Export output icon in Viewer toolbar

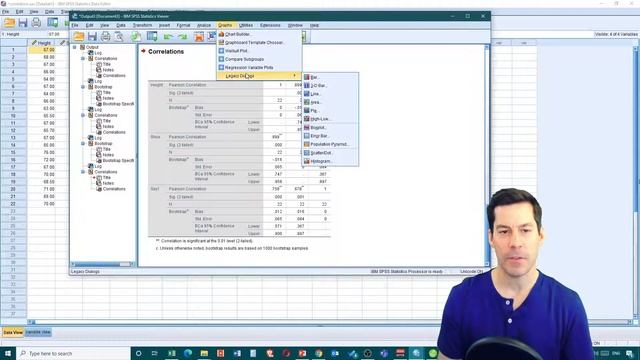[x=136, y=37]
